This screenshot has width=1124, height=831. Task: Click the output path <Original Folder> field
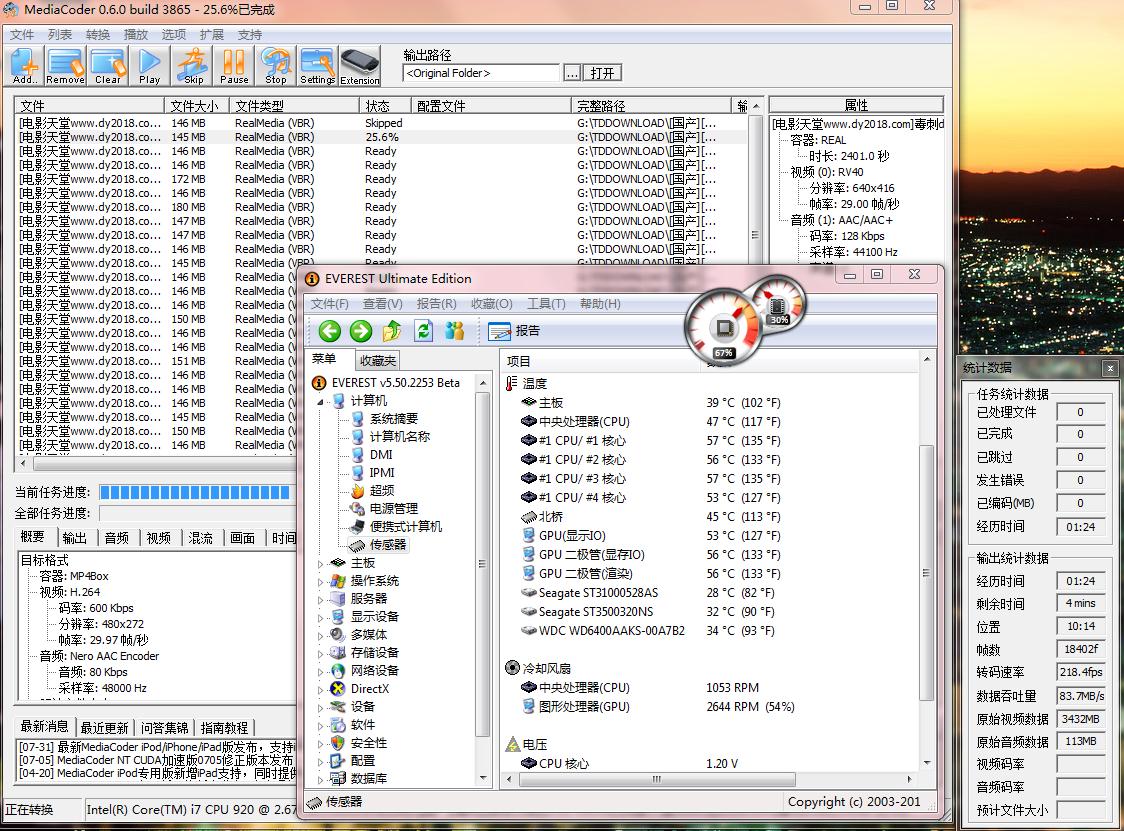click(x=481, y=73)
